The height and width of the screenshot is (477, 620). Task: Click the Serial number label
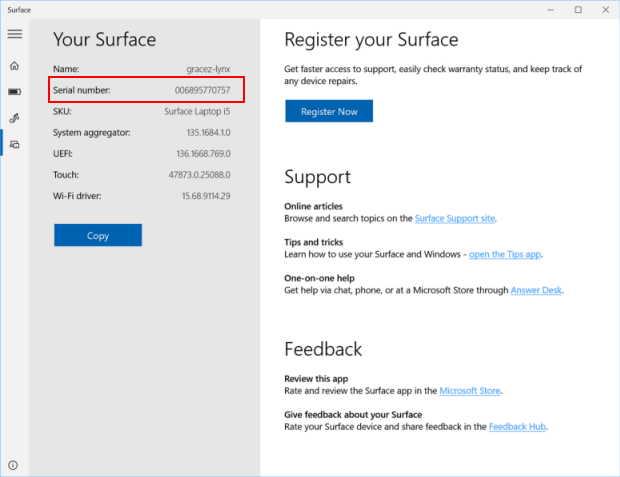point(82,90)
